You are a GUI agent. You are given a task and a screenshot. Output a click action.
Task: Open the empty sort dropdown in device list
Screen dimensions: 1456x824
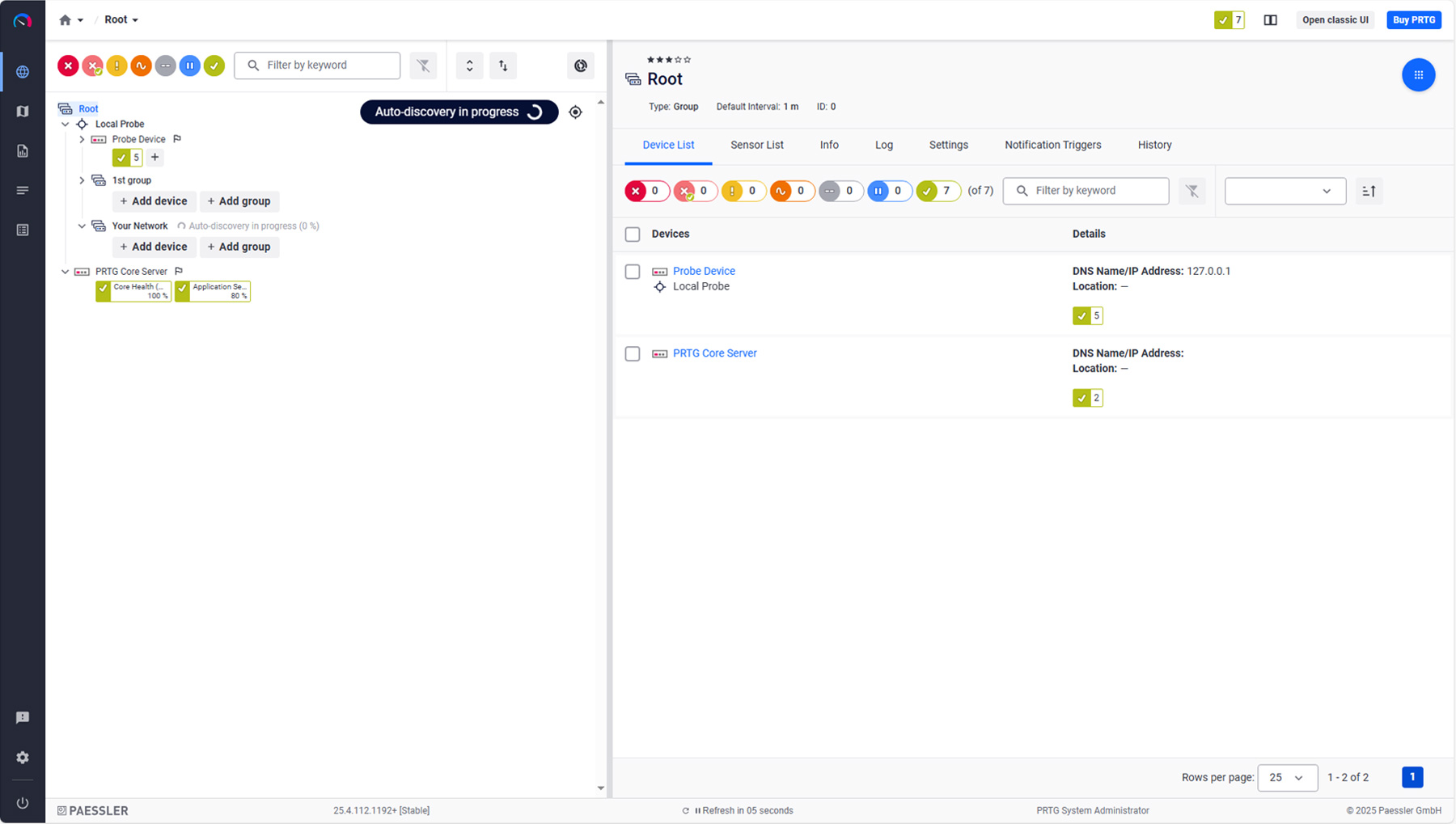[x=1285, y=191]
